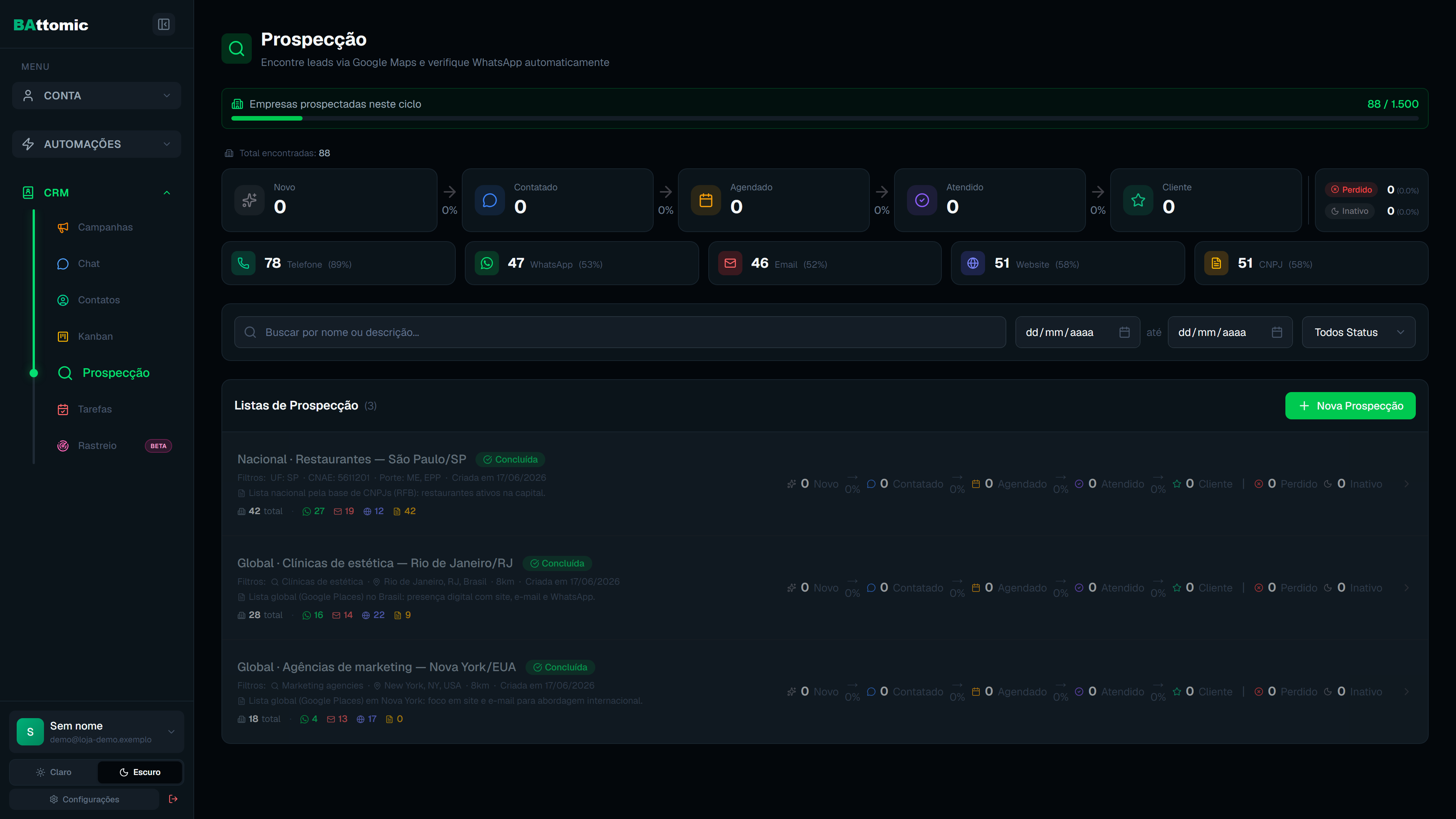The height and width of the screenshot is (819, 1456).
Task: Collapse the sidebar panel icon
Action: (163, 24)
